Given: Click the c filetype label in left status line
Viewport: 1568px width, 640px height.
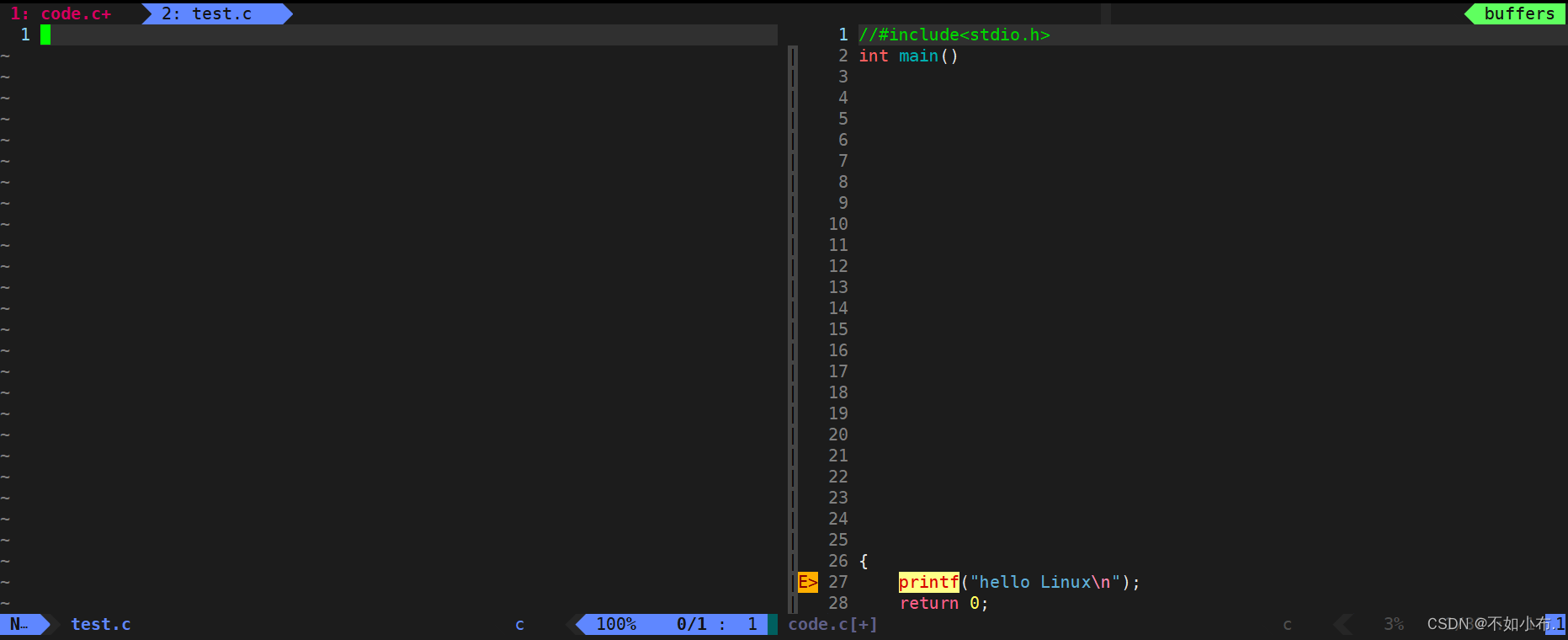Looking at the screenshot, I should click(520, 624).
